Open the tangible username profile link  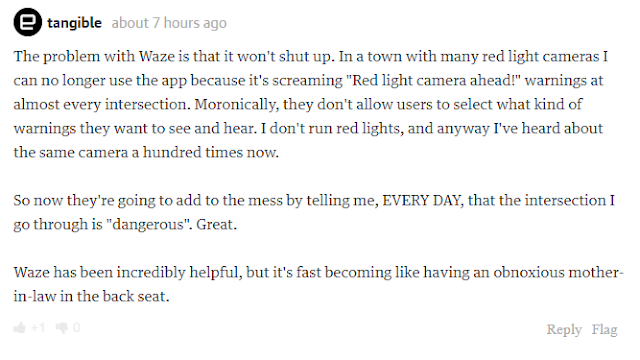tap(74, 23)
